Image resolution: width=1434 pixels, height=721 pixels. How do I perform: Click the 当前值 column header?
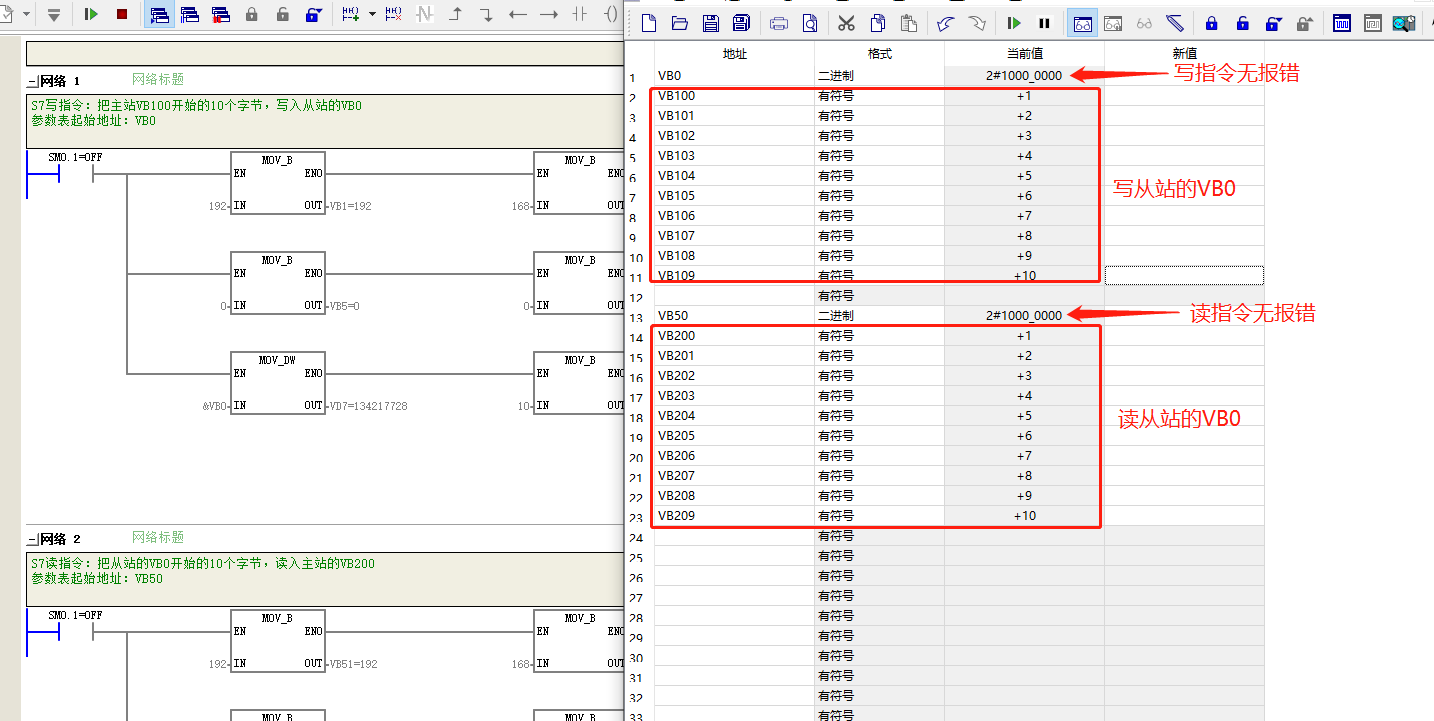pyautogui.click(x=1024, y=53)
